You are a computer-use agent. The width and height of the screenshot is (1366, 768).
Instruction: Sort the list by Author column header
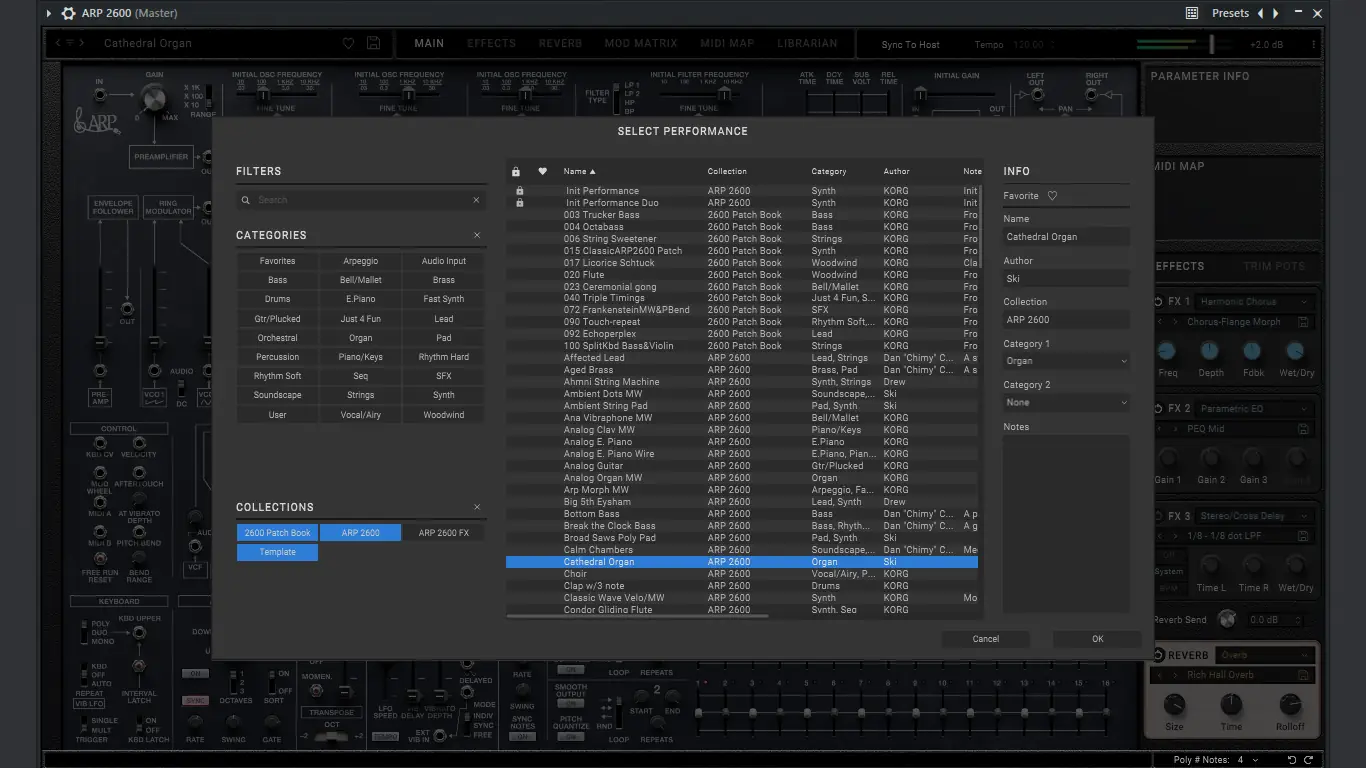tap(896, 172)
